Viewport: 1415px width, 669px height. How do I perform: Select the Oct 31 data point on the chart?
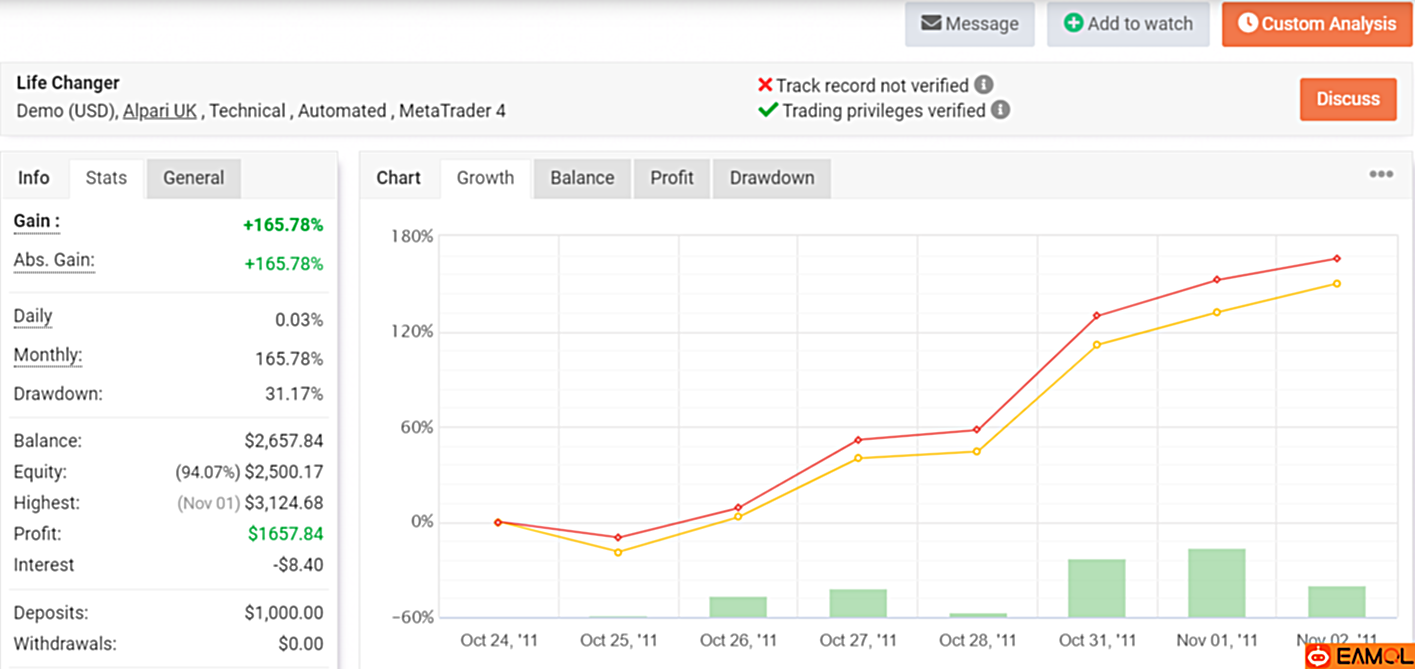coord(1097,314)
